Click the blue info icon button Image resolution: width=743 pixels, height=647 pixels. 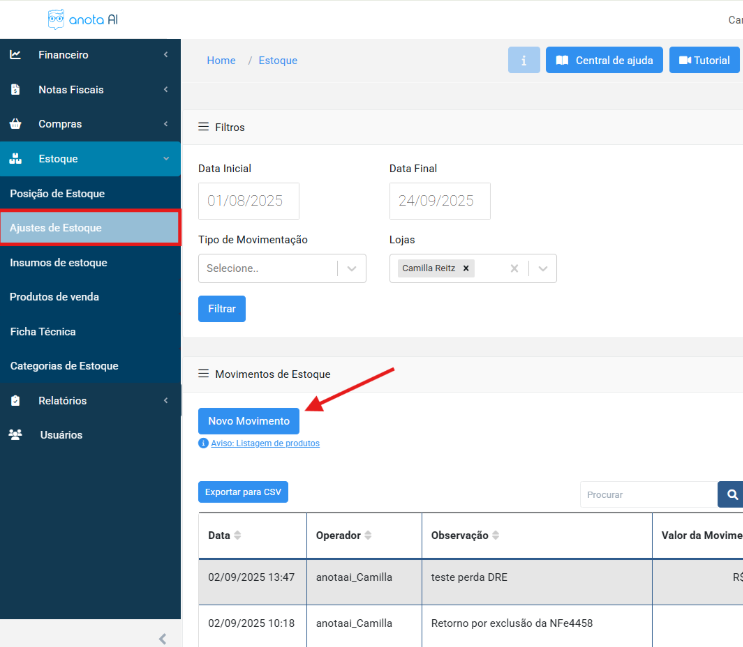pyautogui.click(x=524, y=60)
